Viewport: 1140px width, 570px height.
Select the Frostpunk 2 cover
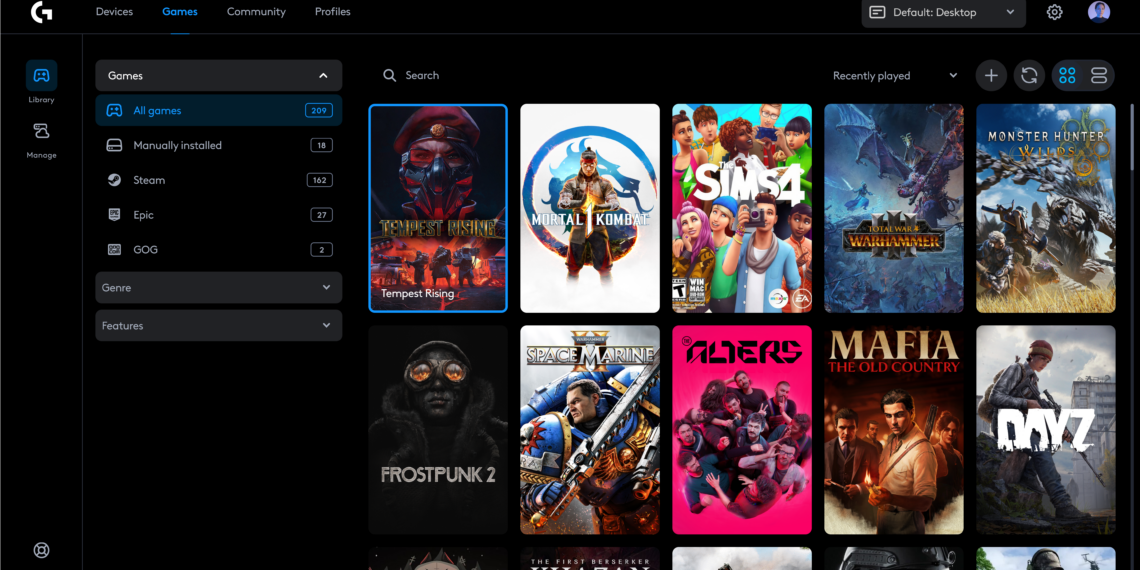tap(438, 430)
